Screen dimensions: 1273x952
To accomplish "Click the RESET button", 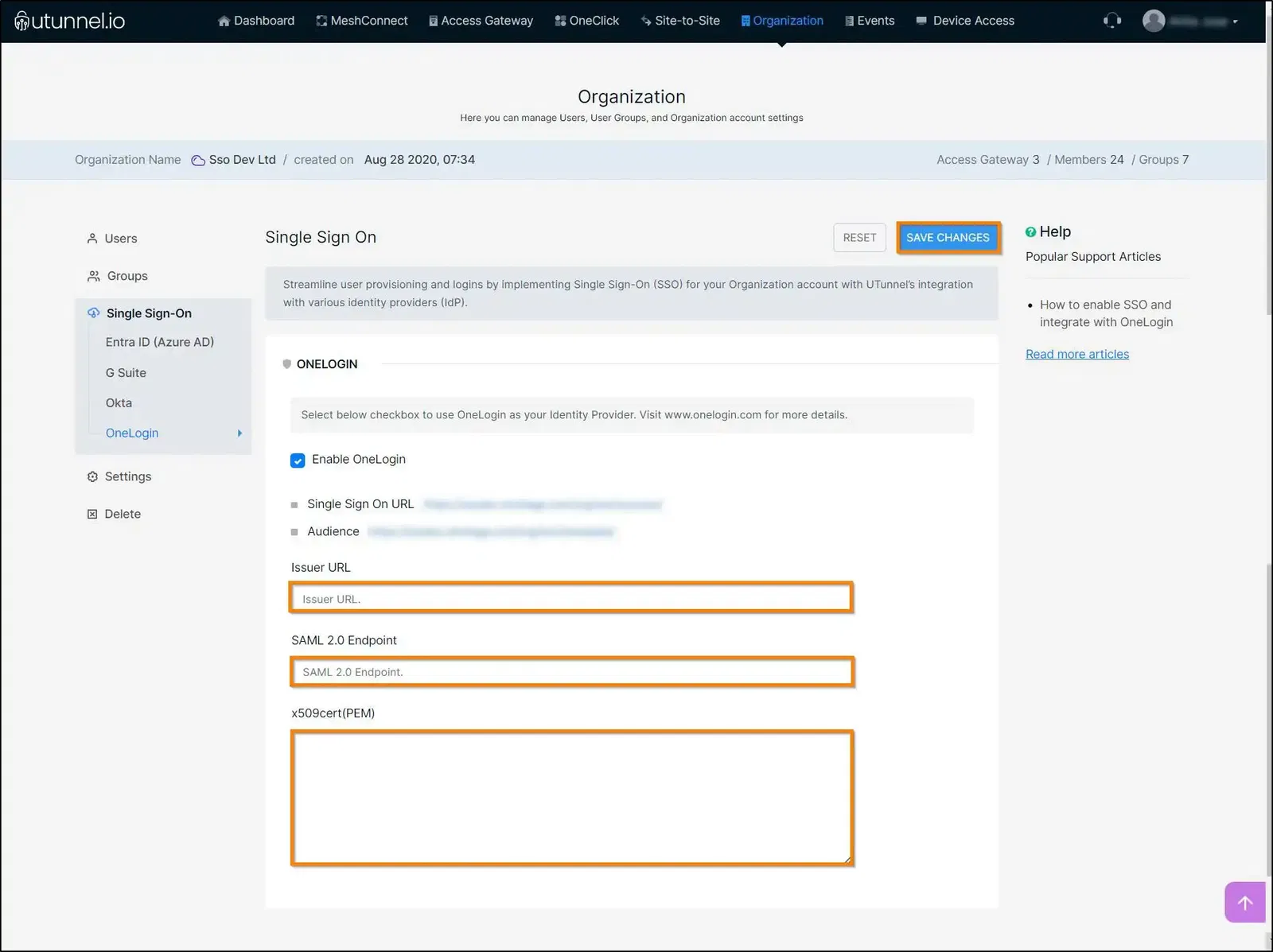I will click(x=859, y=238).
